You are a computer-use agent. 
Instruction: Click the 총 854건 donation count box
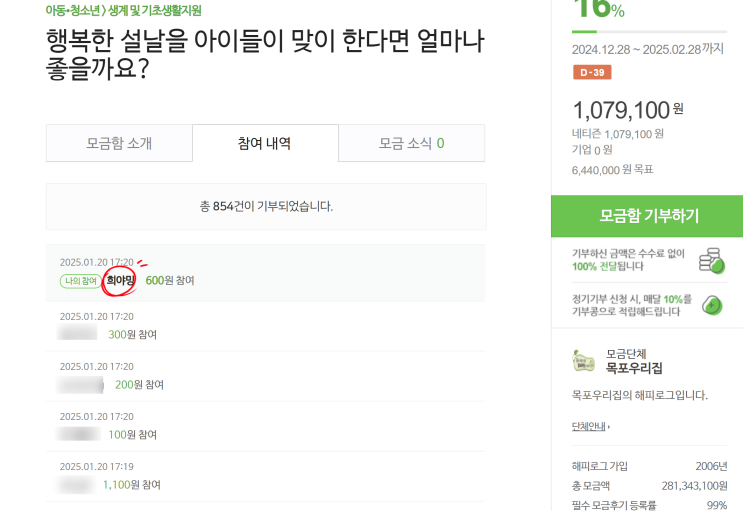coord(265,206)
